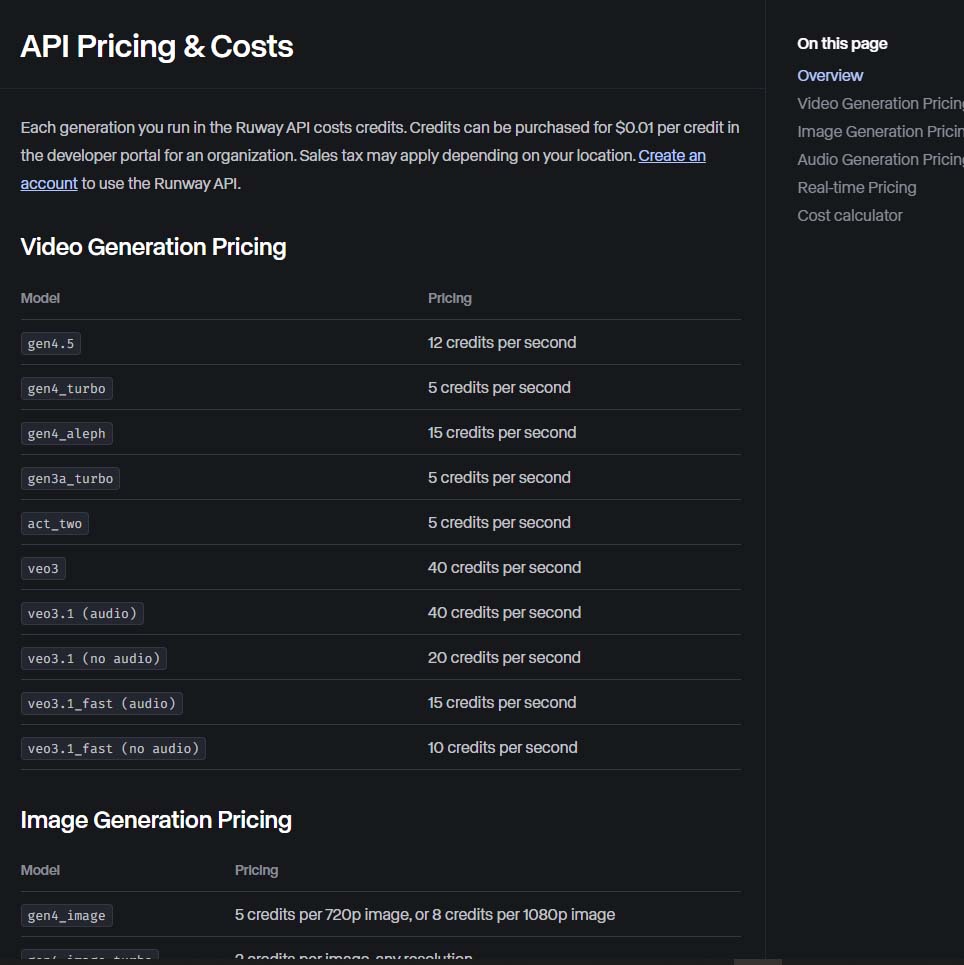This screenshot has width=964, height=965.
Task: Select Overview in the page navigation
Action: point(830,76)
